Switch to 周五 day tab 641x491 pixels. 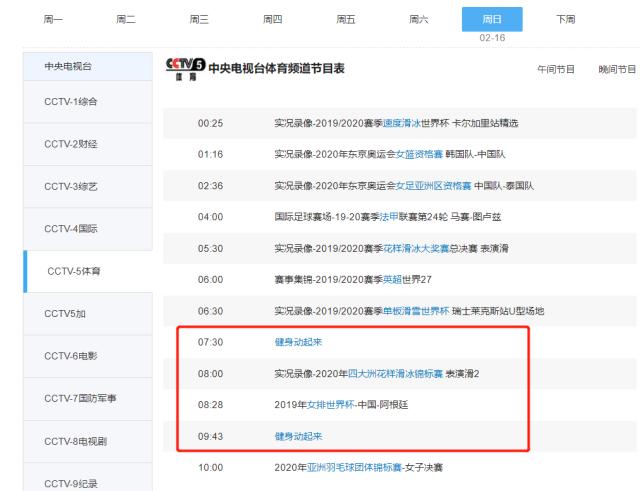[345, 19]
